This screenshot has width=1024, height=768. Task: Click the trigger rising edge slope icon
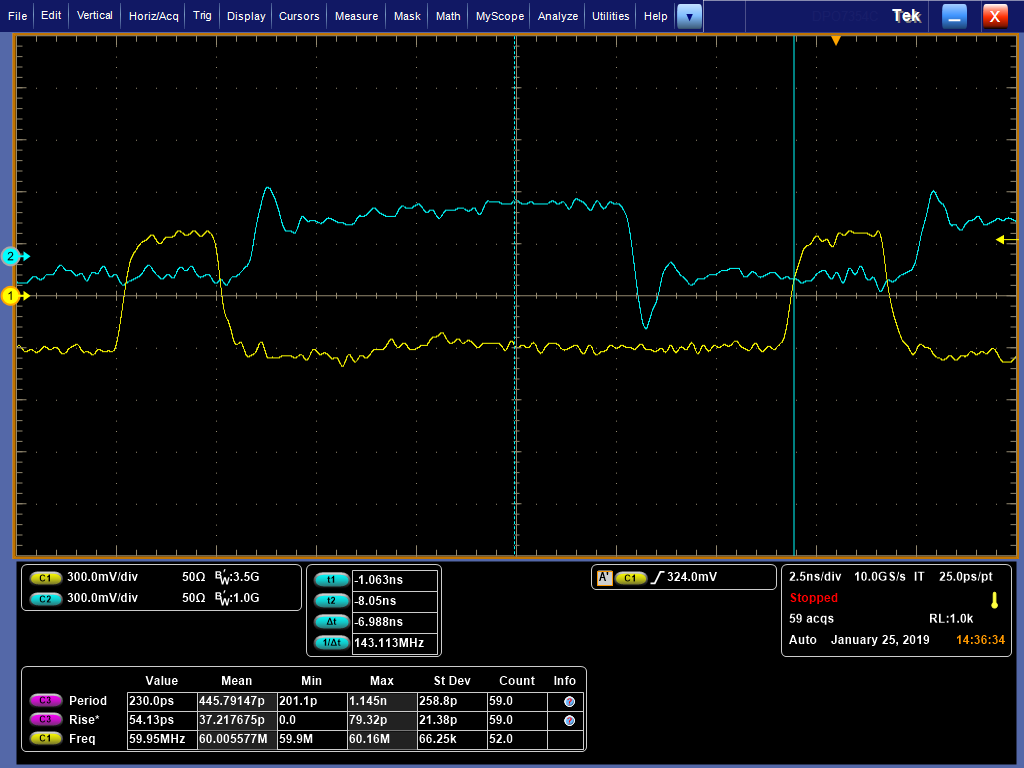pyautogui.click(x=658, y=577)
